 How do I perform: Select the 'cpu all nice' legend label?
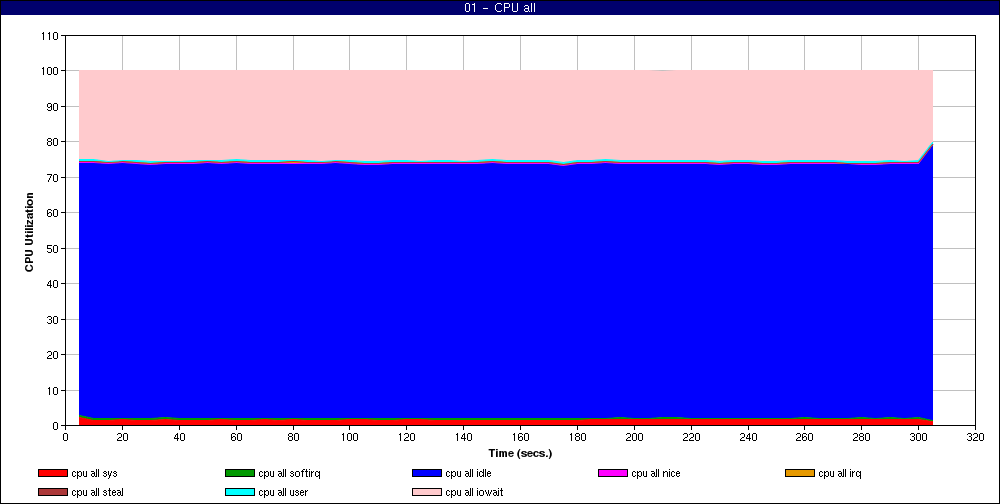click(x=656, y=473)
